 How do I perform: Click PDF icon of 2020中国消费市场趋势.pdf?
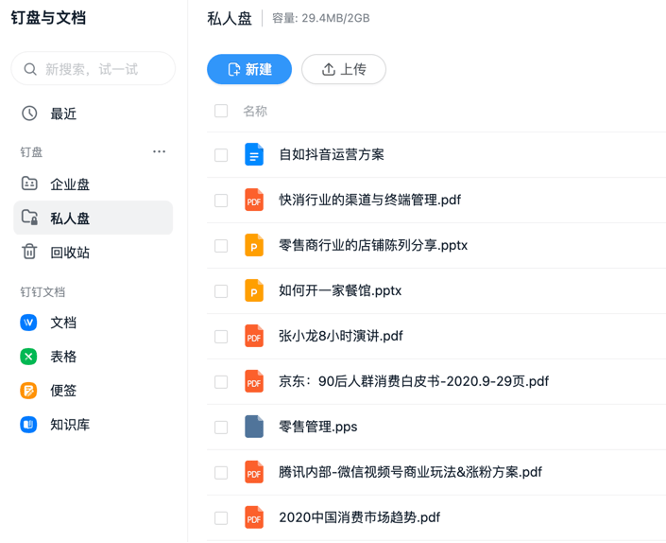coord(254,518)
